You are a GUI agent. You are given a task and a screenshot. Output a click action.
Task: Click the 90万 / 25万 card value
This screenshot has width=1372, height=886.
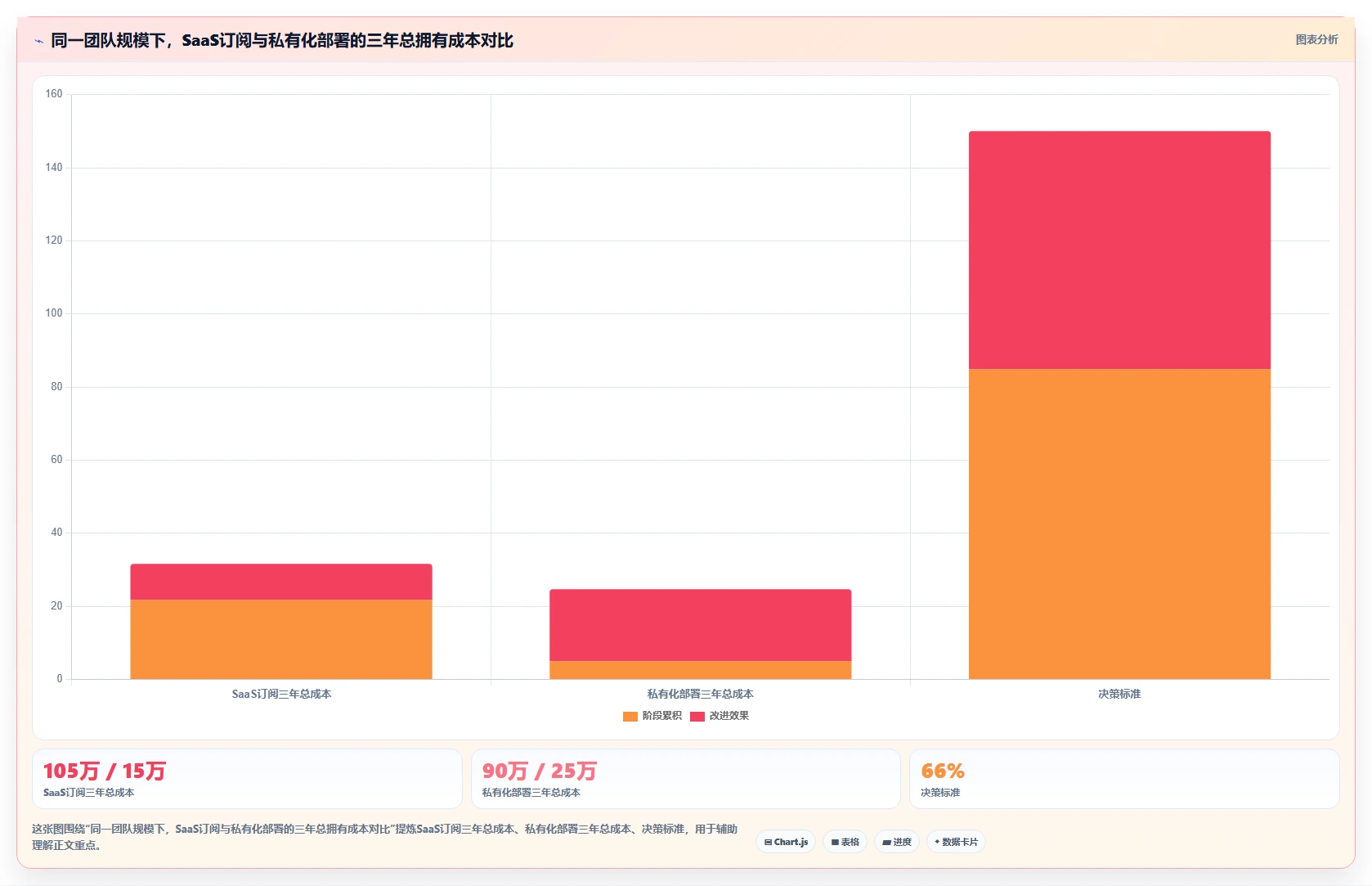tap(540, 771)
